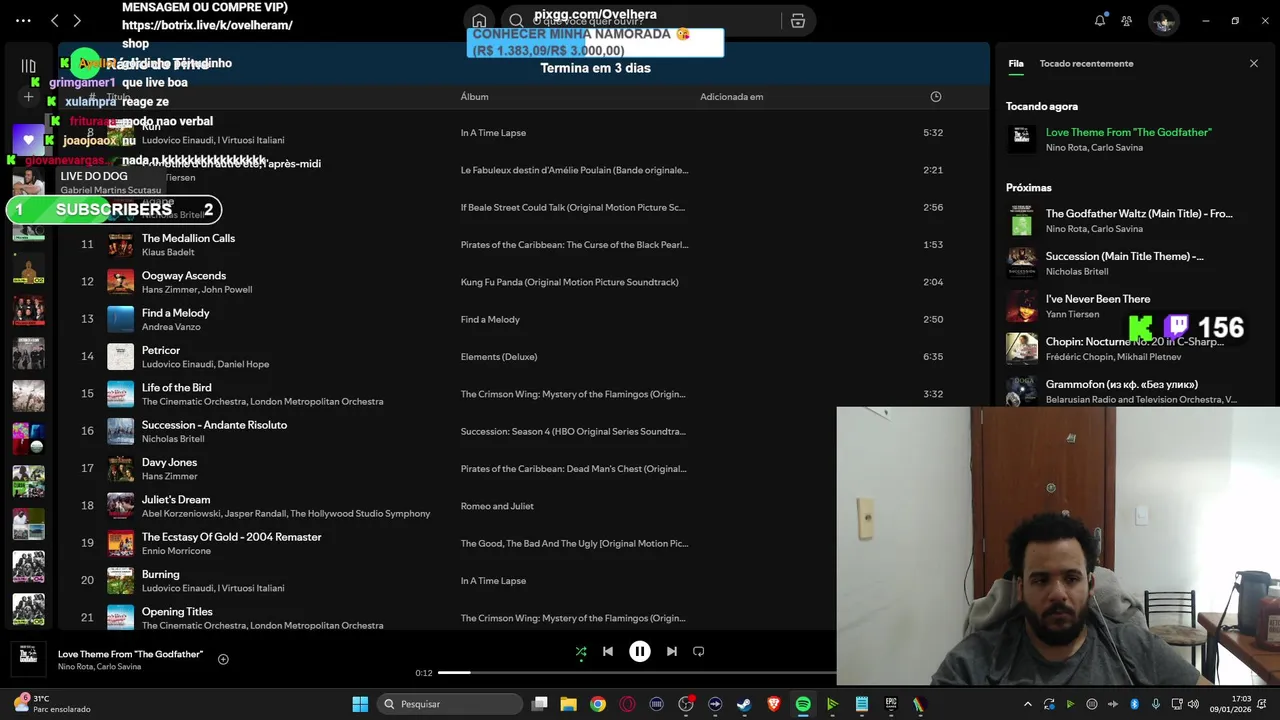This screenshot has width=1280, height=720.
Task: Click the song progress bar
Action: point(636,673)
